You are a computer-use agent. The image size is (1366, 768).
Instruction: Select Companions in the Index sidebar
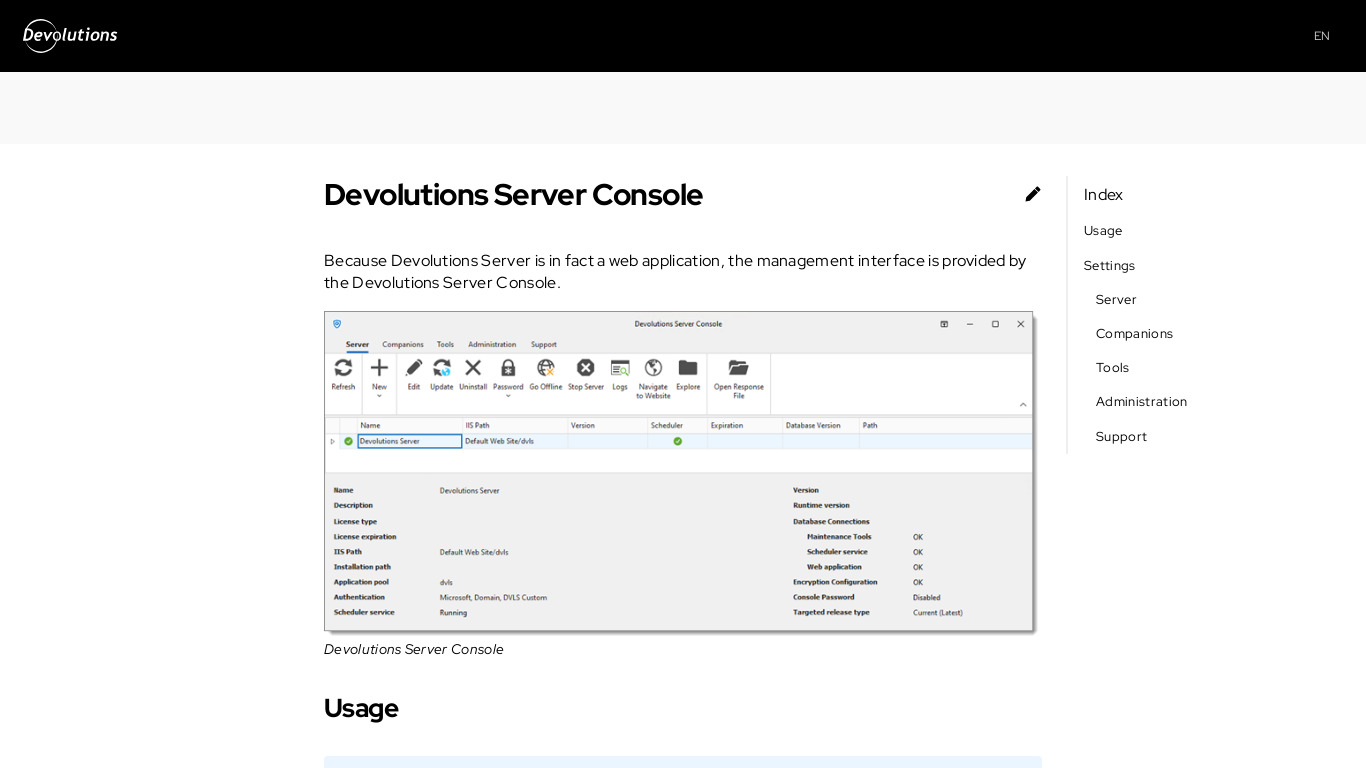[x=1134, y=334]
